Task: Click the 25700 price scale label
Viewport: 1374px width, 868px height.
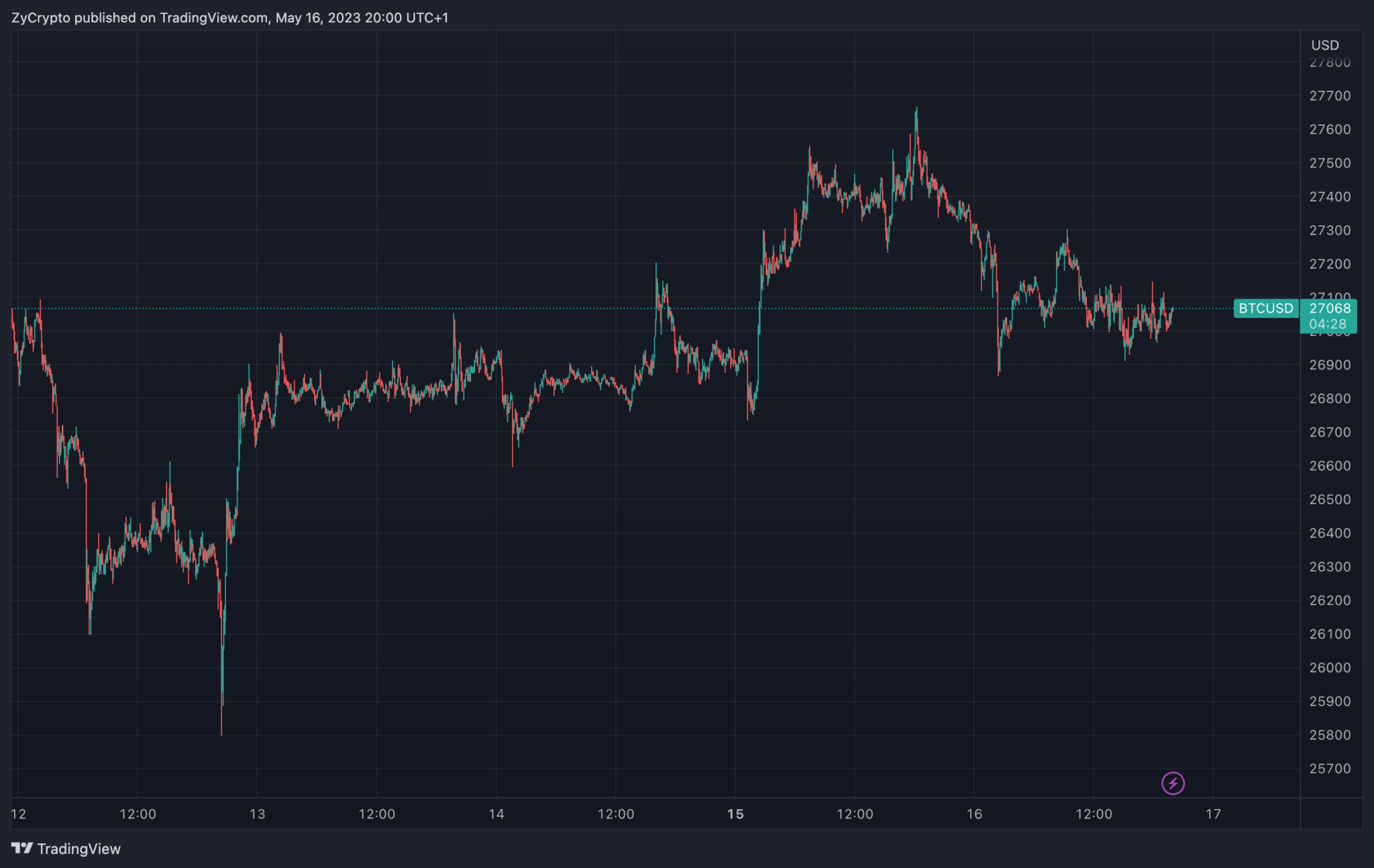Action: [x=1330, y=769]
